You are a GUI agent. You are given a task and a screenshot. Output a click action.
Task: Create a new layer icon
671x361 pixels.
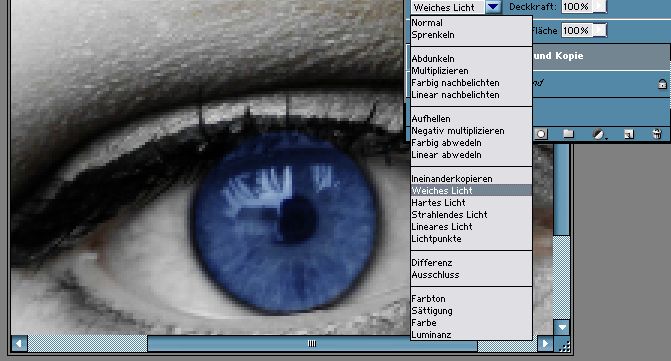629,134
